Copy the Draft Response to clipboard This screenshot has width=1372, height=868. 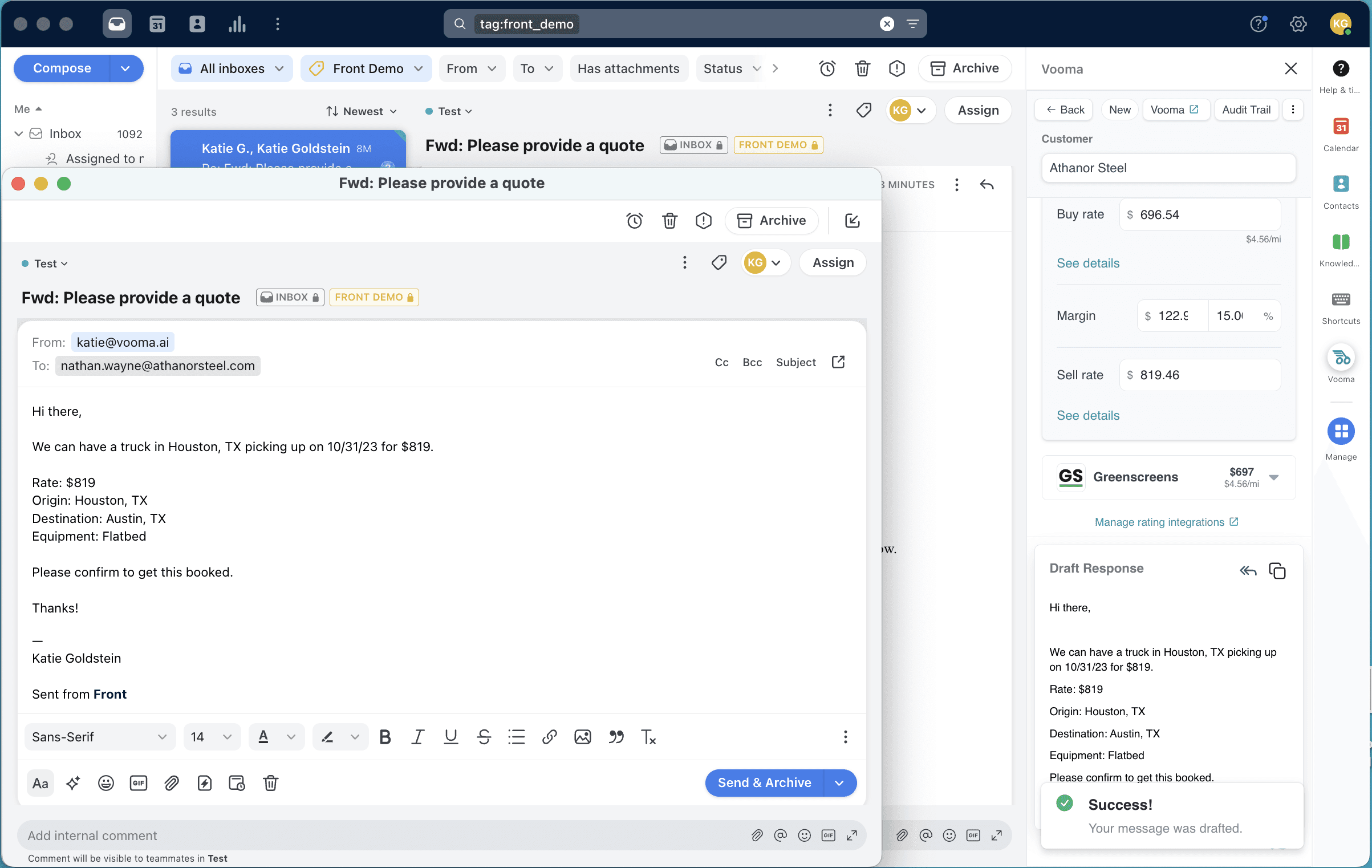click(x=1277, y=570)
